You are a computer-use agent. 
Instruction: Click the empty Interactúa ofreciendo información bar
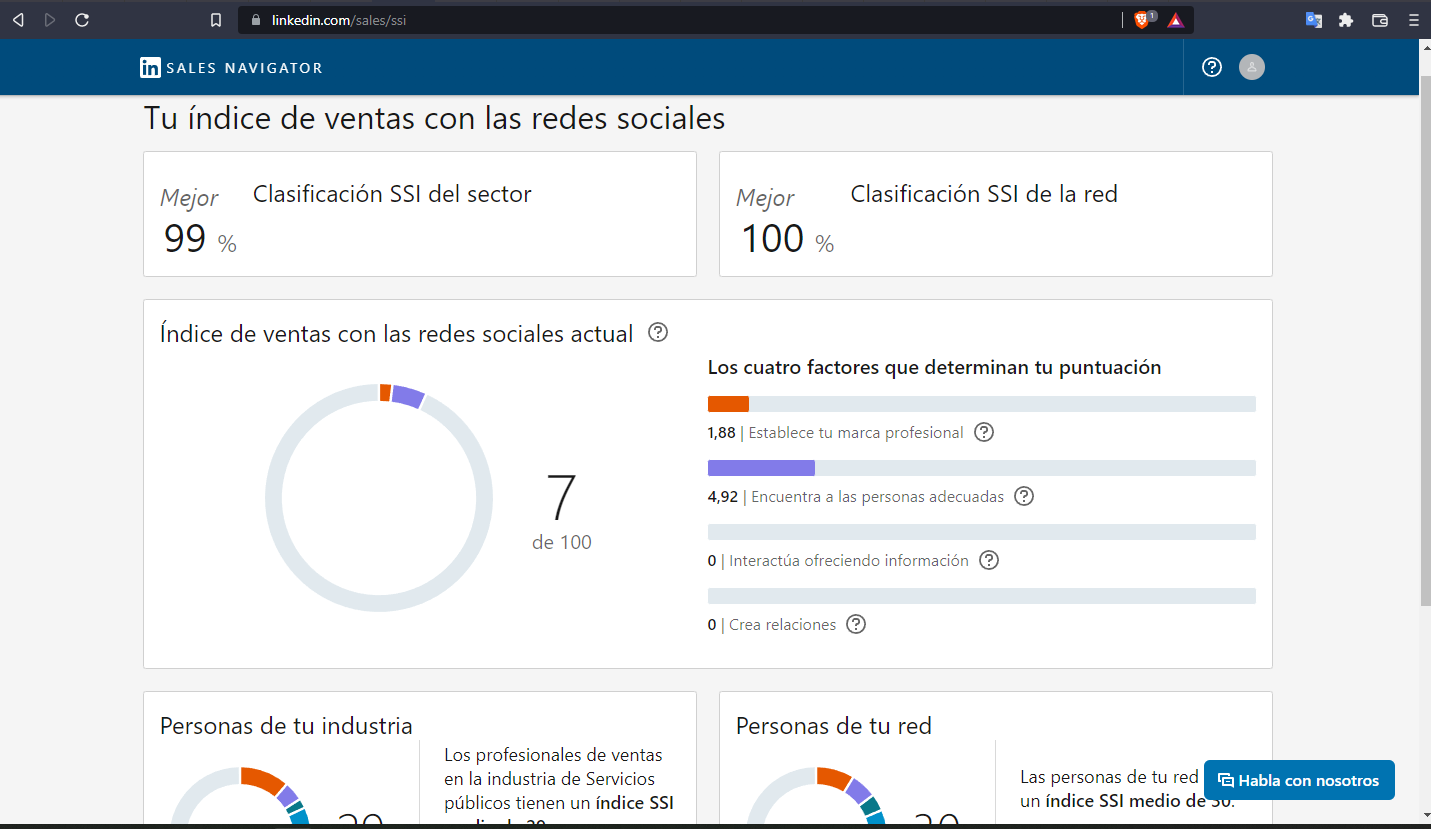(982, 532)
